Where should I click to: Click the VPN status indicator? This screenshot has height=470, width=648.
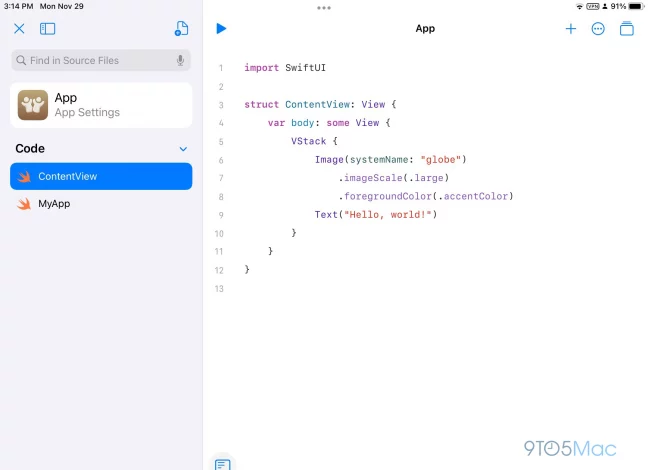coord(593,6)
